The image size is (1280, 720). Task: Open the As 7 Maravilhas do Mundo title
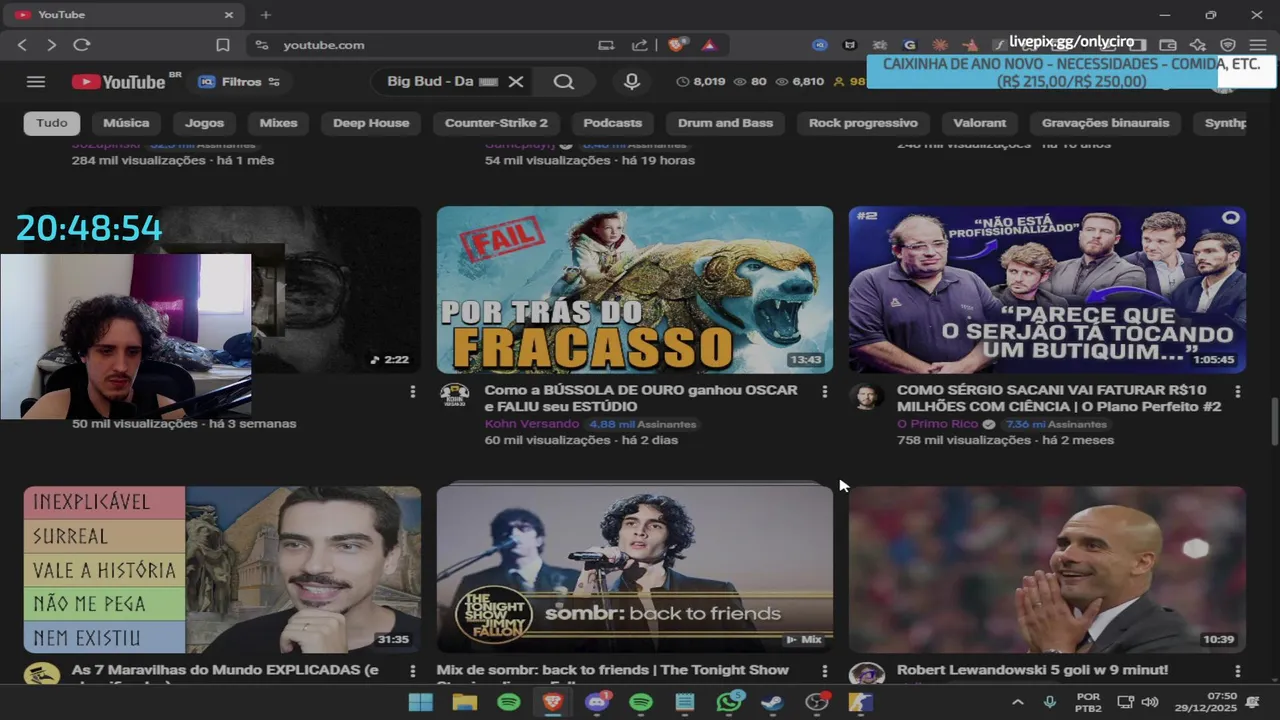pyautogui.click(x=225, y=670)
